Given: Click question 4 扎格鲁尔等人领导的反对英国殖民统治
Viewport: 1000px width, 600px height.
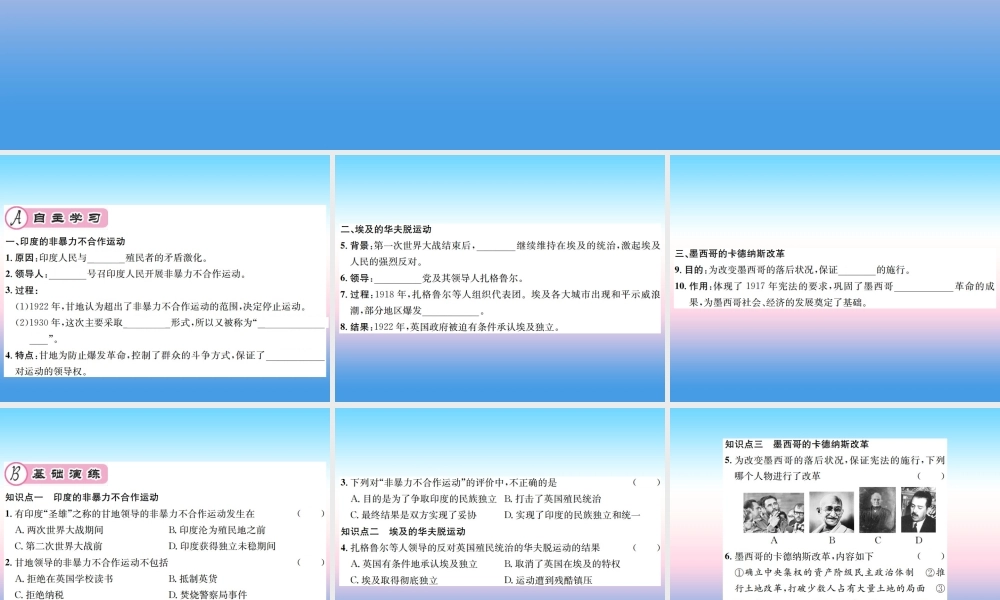Looking at the screenshot, I should (x=471, y=547).
